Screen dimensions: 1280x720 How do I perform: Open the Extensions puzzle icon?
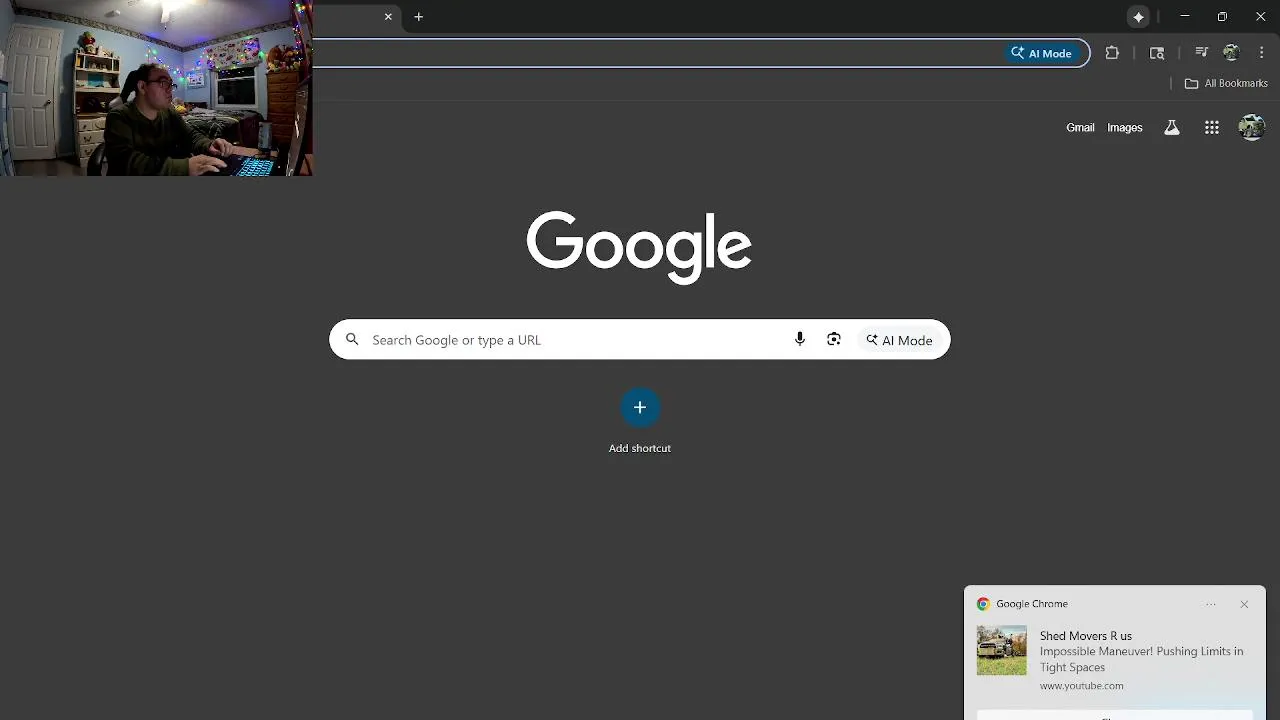click(x=1112, y=53)
